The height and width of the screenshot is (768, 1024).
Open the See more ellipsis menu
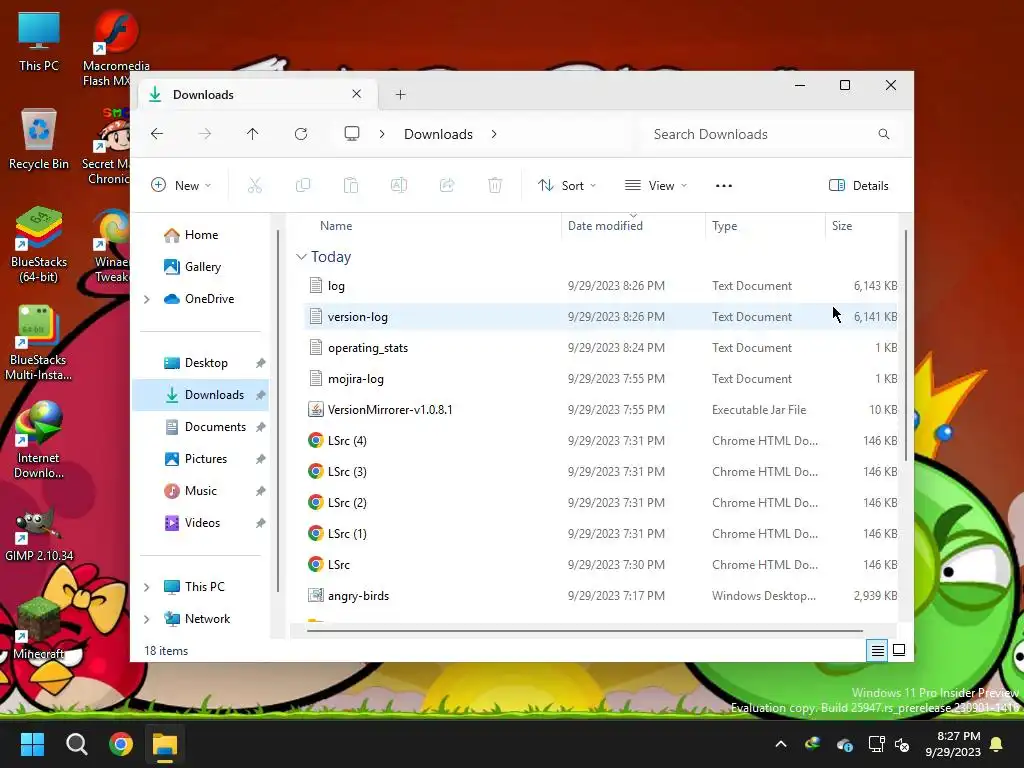tap(724, 185)
